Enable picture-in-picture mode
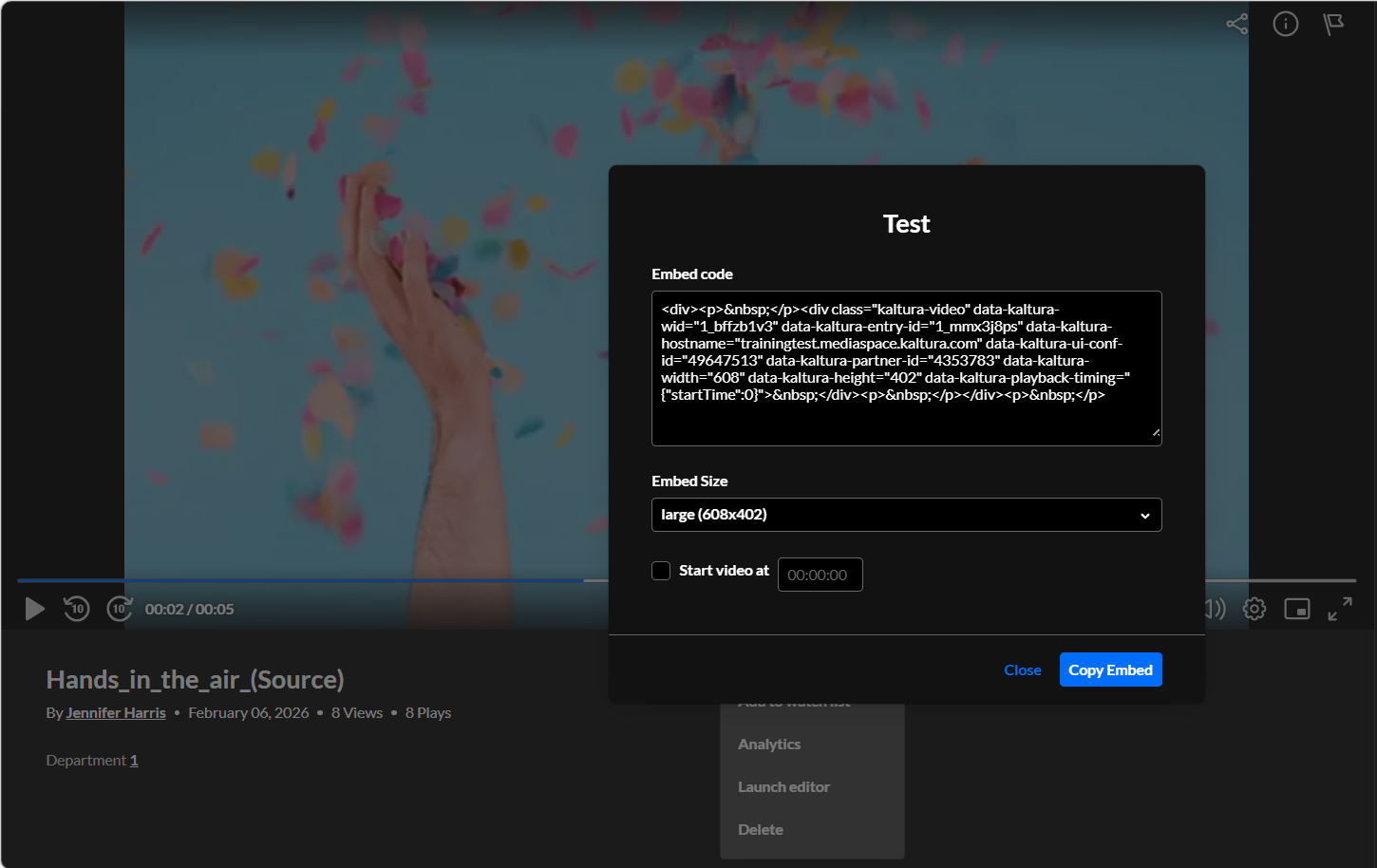Image resolution: width=1377 pixels, height=868 pixels. point(1297,609)
